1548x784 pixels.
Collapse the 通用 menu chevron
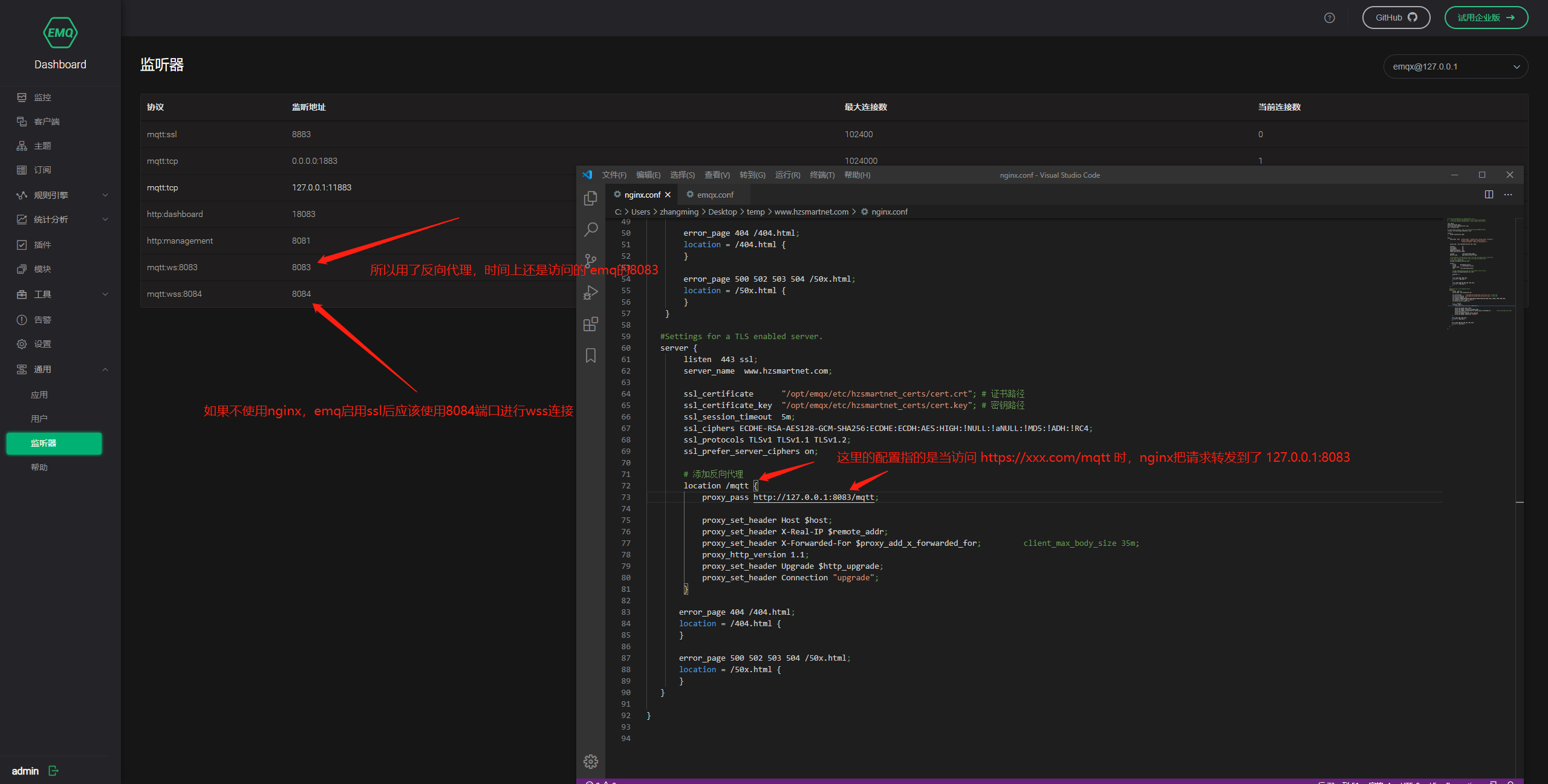(105, 369)
